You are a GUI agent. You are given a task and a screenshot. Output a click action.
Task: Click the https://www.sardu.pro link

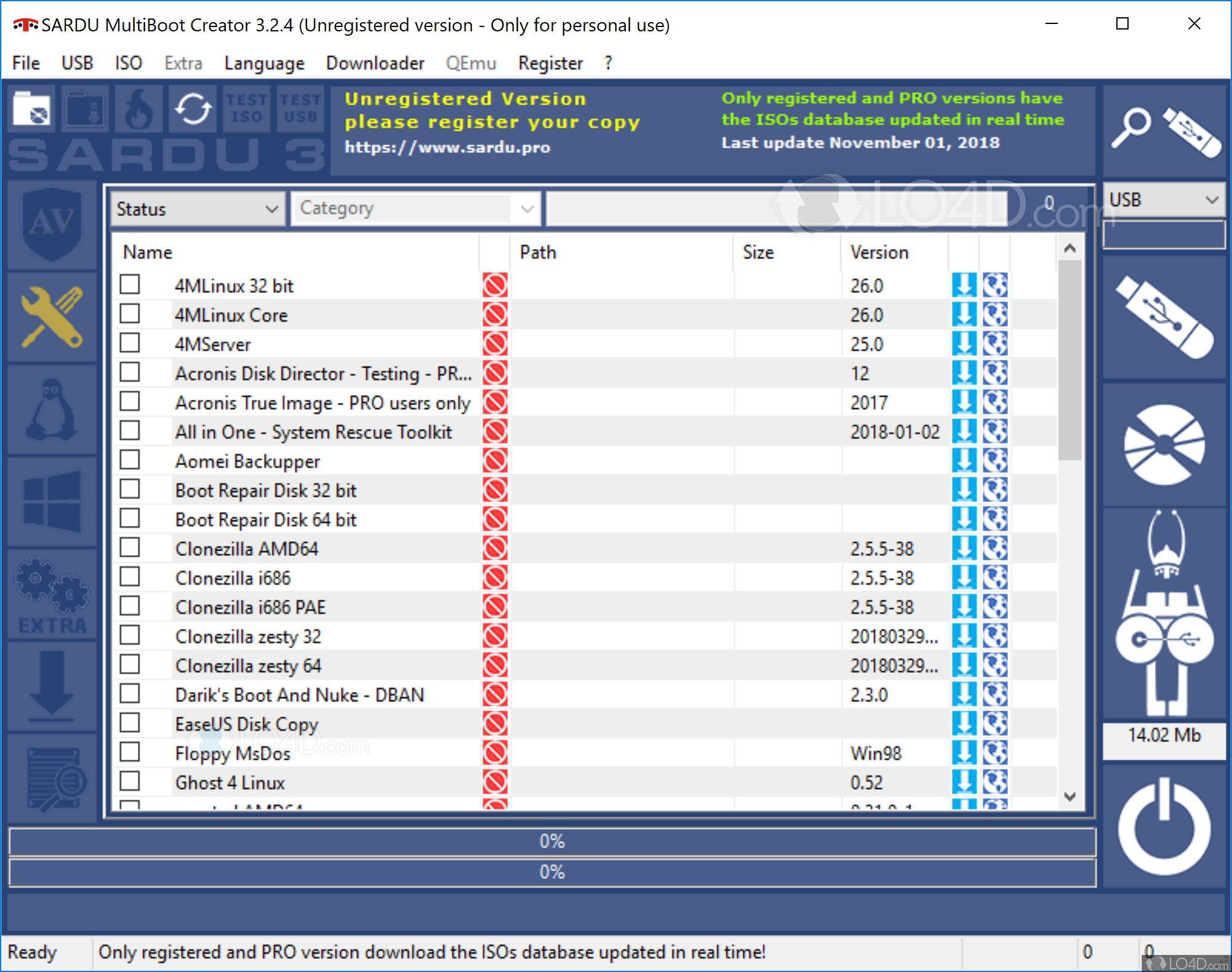[447, 148]
